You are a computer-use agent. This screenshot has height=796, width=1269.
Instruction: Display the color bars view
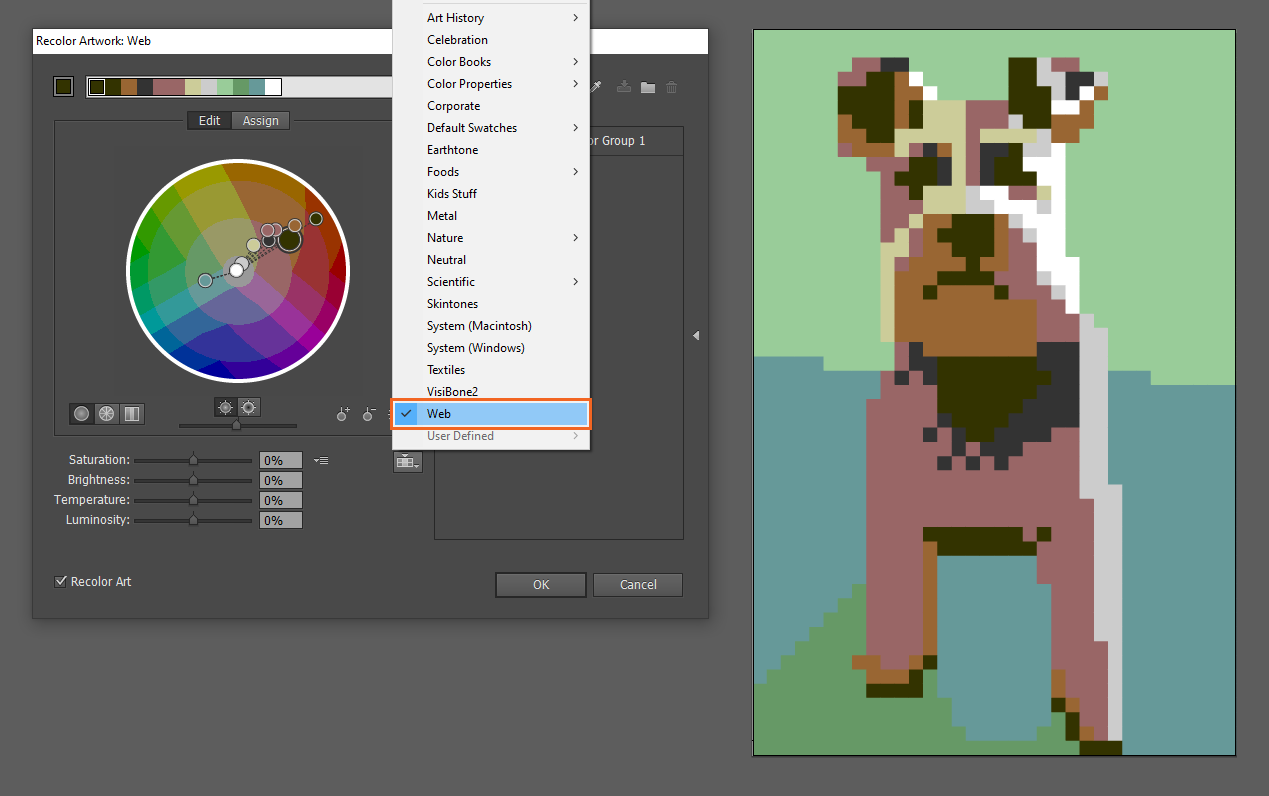131,413
